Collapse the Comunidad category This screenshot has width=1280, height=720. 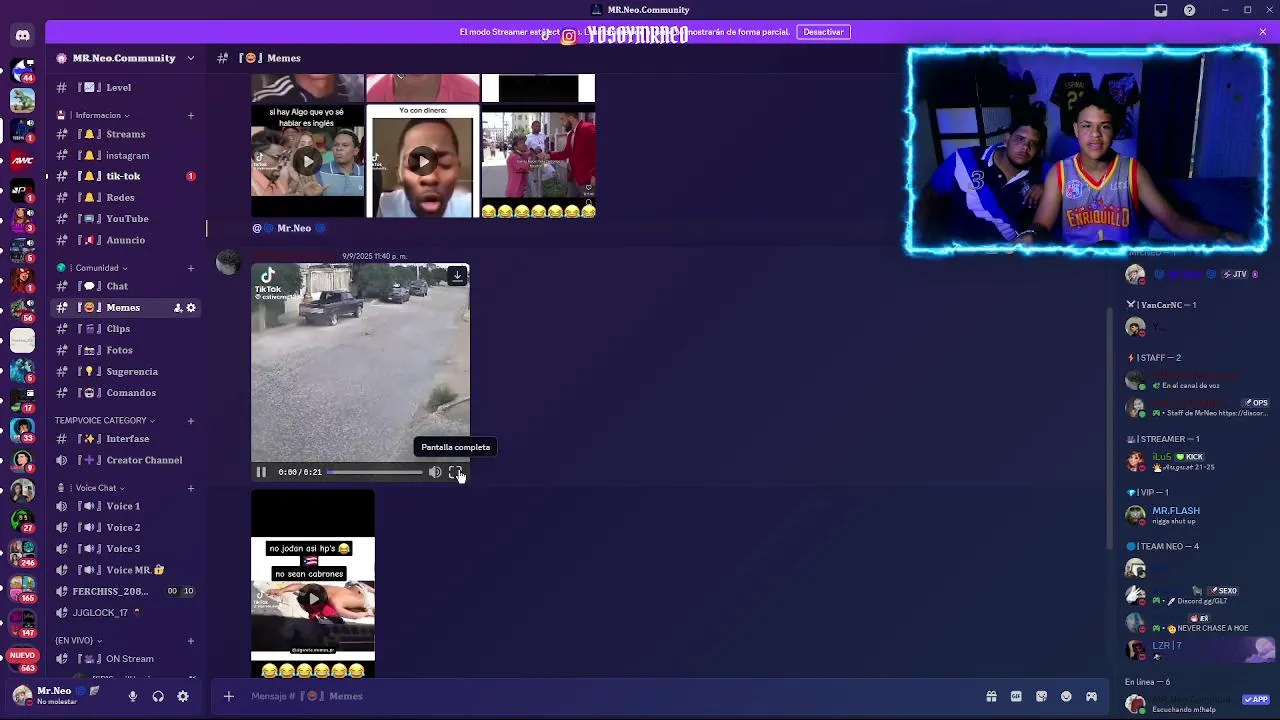pyautogui.click(x=97, y=268)
